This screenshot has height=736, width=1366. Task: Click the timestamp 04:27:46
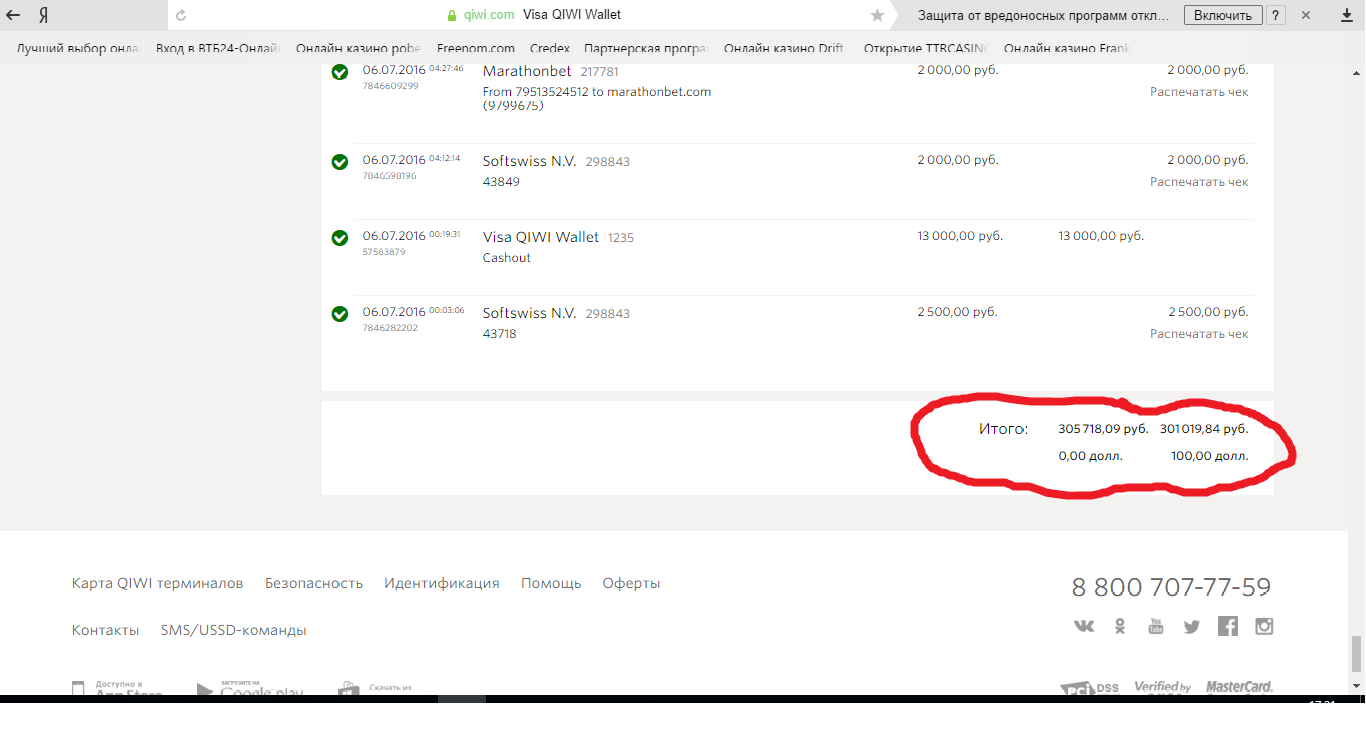tap(446, 69)
